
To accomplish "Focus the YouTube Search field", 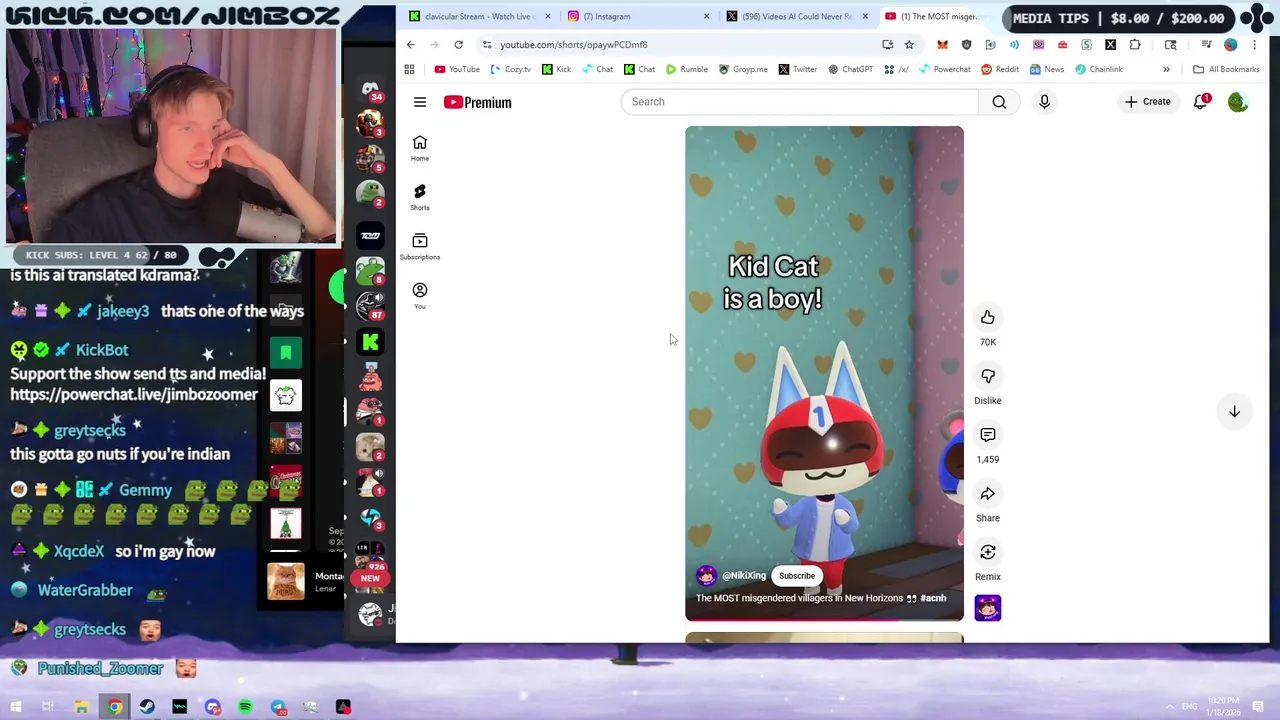I will click(x=799, y=101).
